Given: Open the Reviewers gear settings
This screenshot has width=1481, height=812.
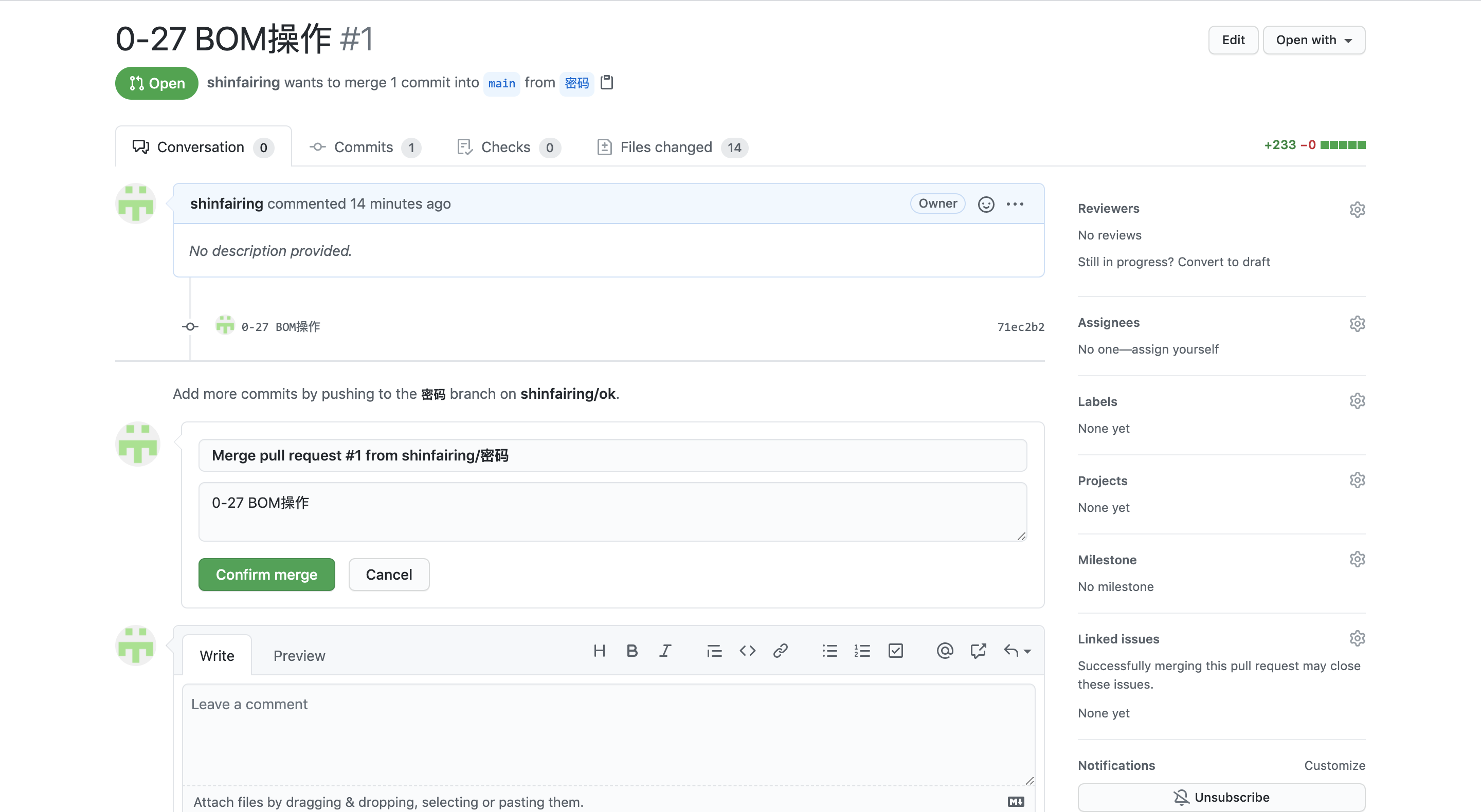Looking at the screenshot, I should (x=1357, y=209).
